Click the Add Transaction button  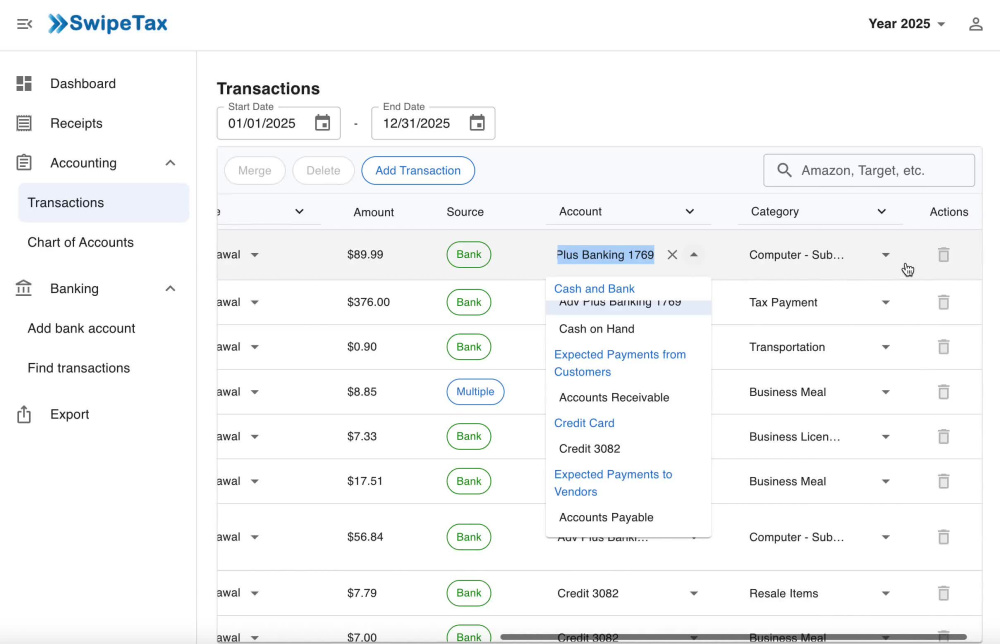tap(418, 171)
